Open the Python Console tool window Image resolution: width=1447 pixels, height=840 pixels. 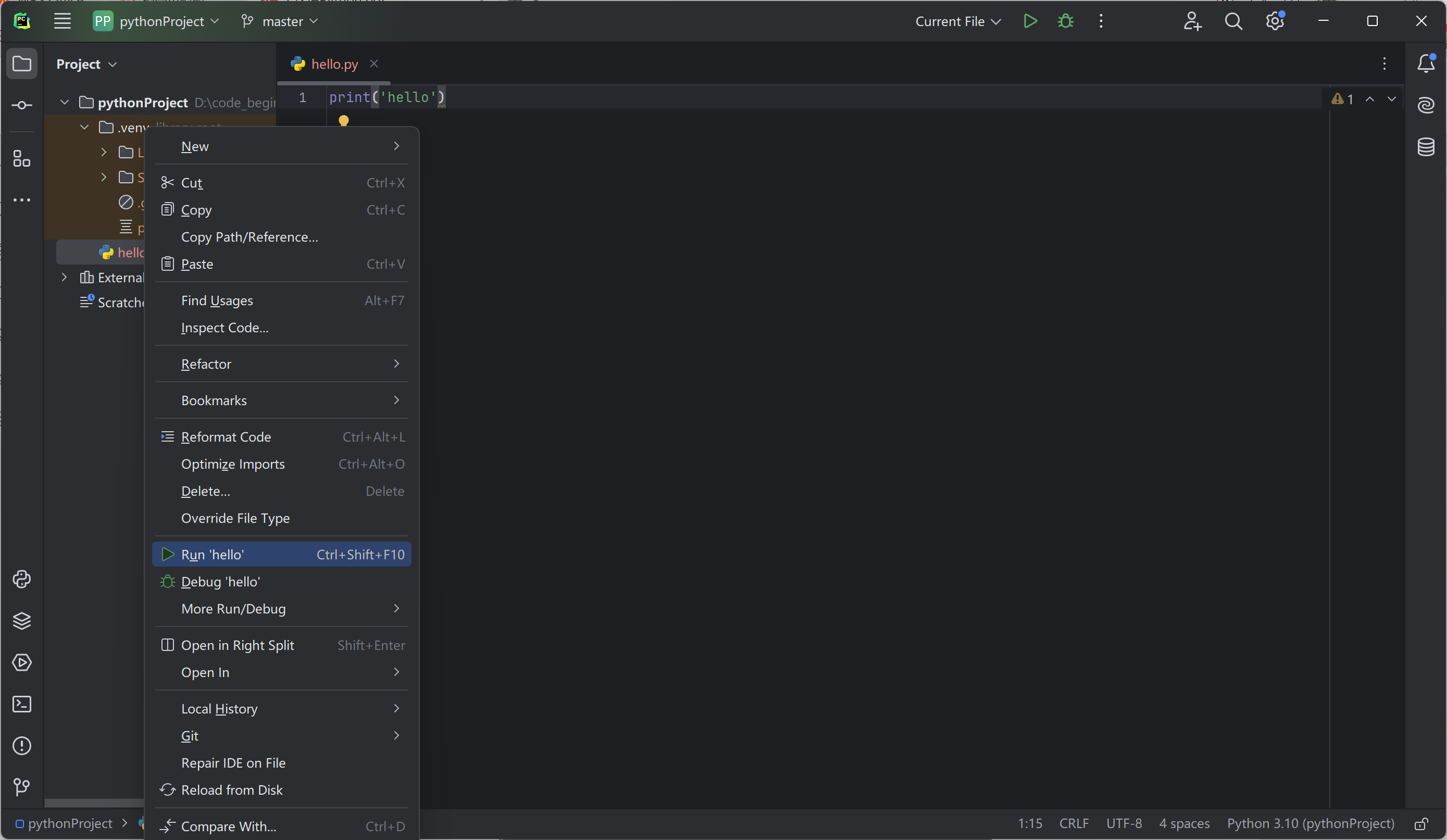point(22,579)
